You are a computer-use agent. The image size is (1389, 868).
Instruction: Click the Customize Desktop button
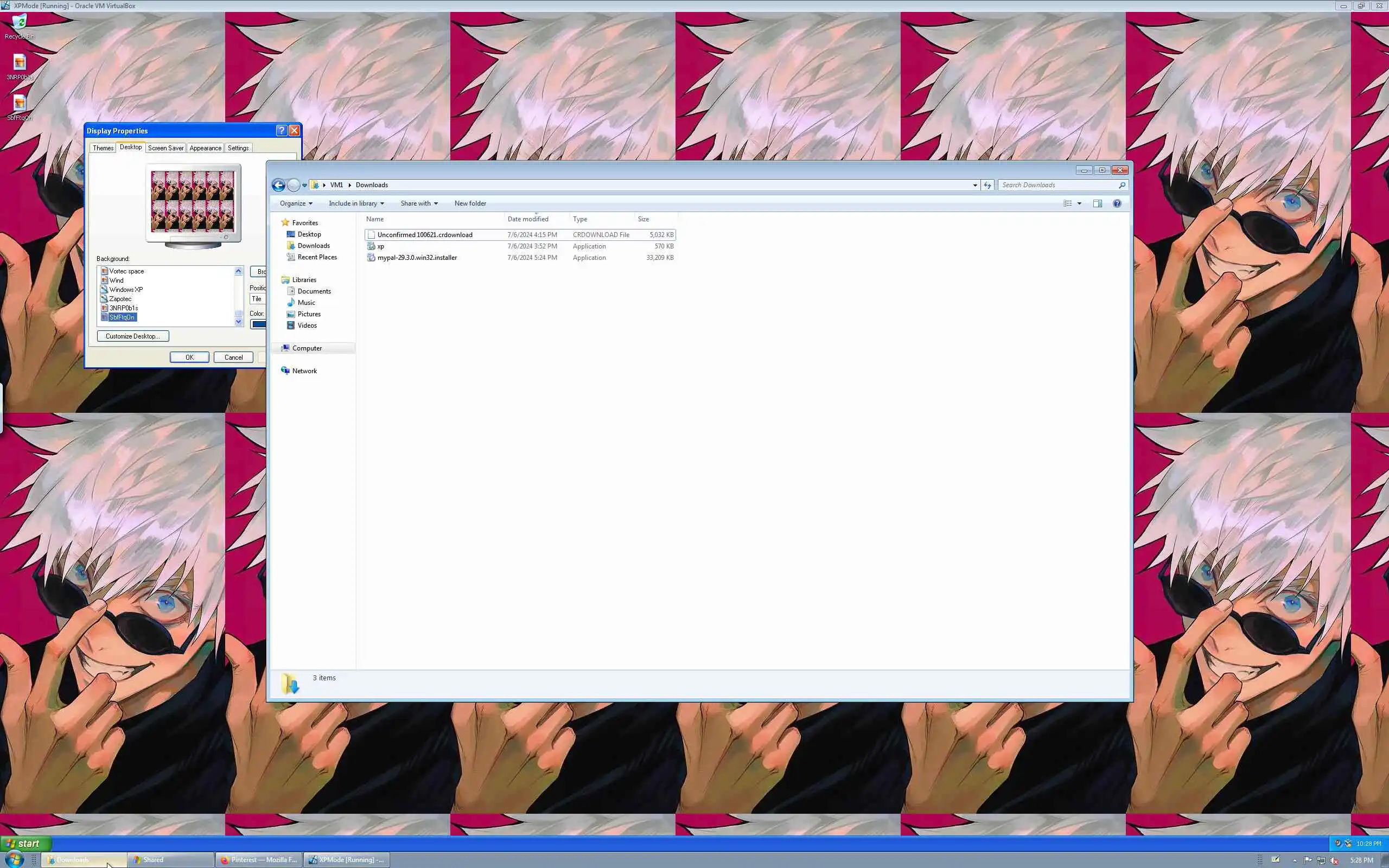pos(132,336)
